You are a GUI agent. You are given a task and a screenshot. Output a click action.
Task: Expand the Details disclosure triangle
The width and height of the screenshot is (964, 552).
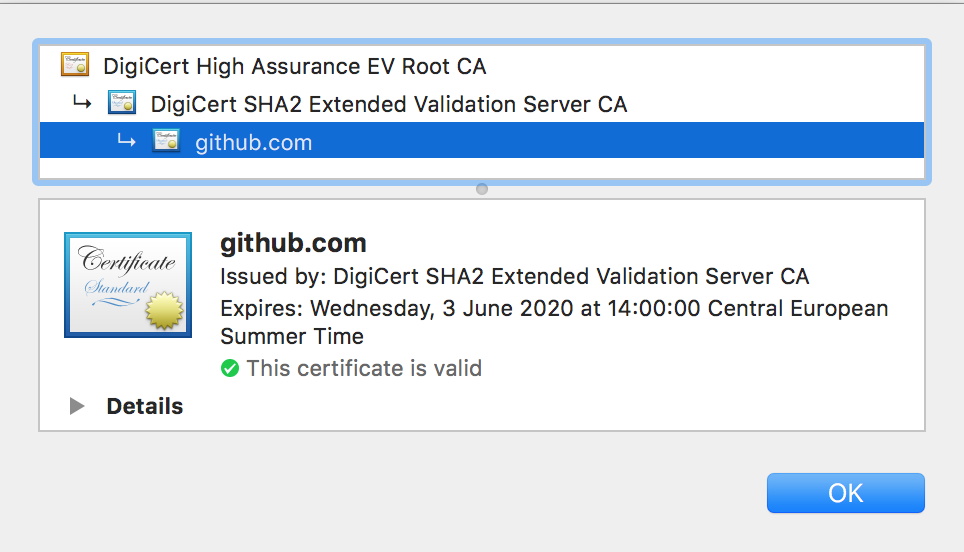77,406
